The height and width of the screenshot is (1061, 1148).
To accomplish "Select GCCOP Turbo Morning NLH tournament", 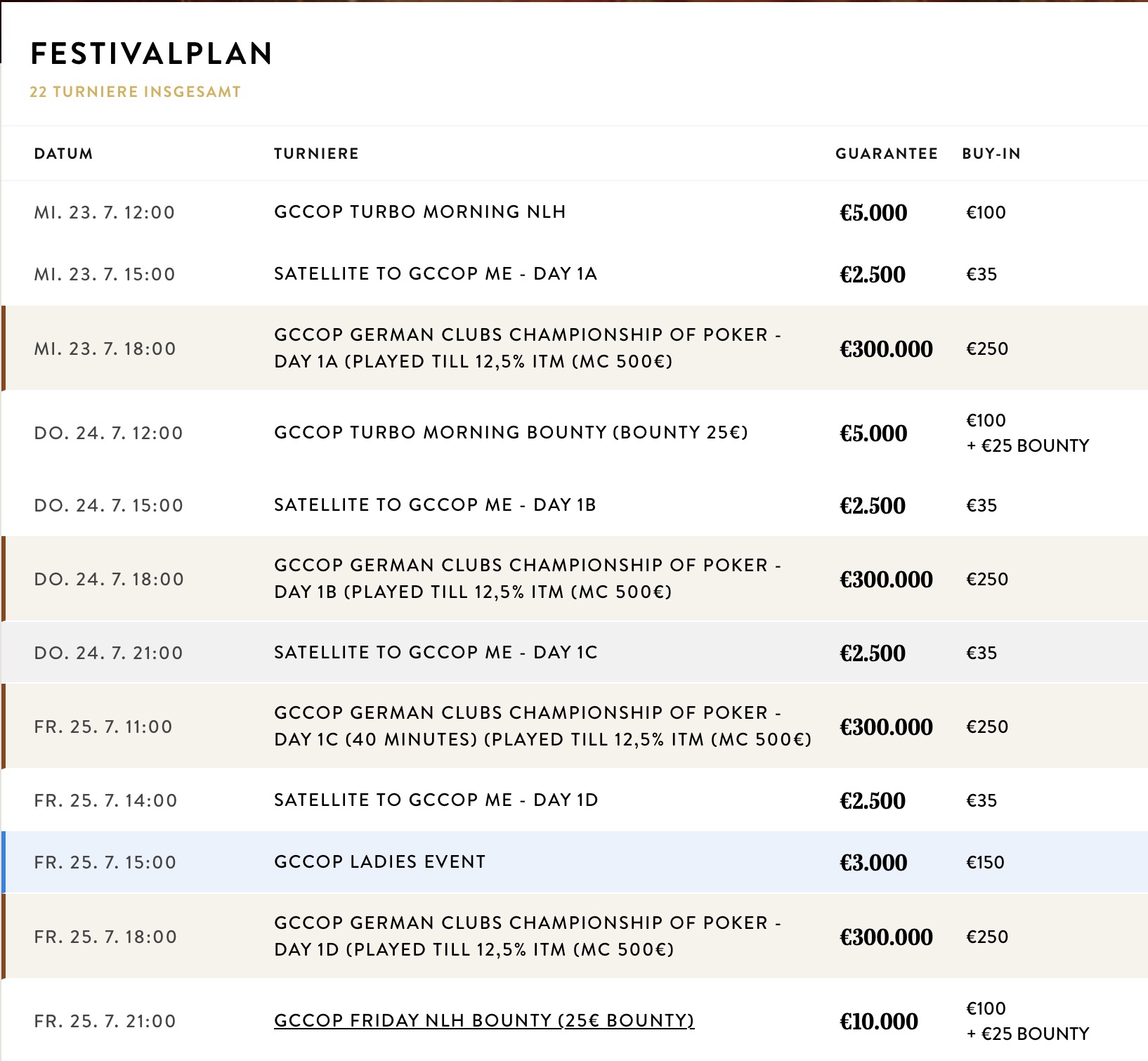I will pyautogui.click(x=419, y=212).
